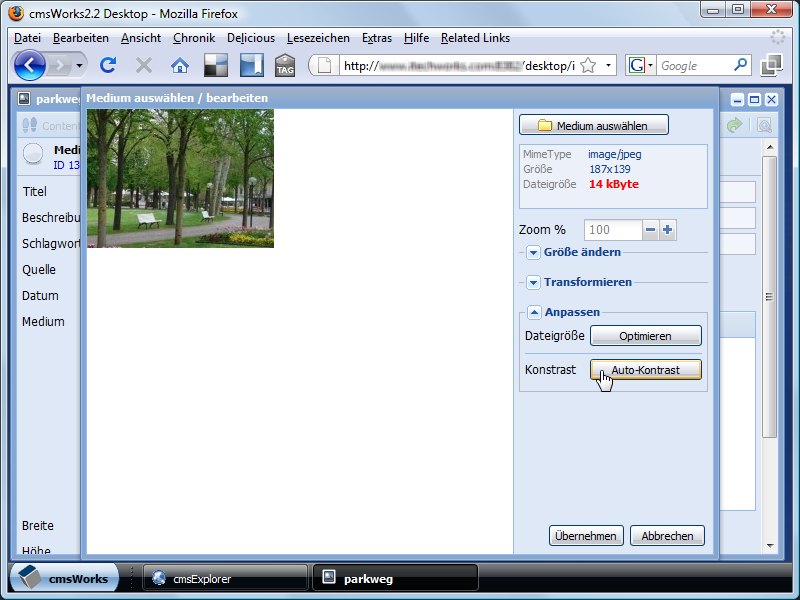Click the Datum field label
Viewport: 800px width, 600px height.
pos(40,295)
